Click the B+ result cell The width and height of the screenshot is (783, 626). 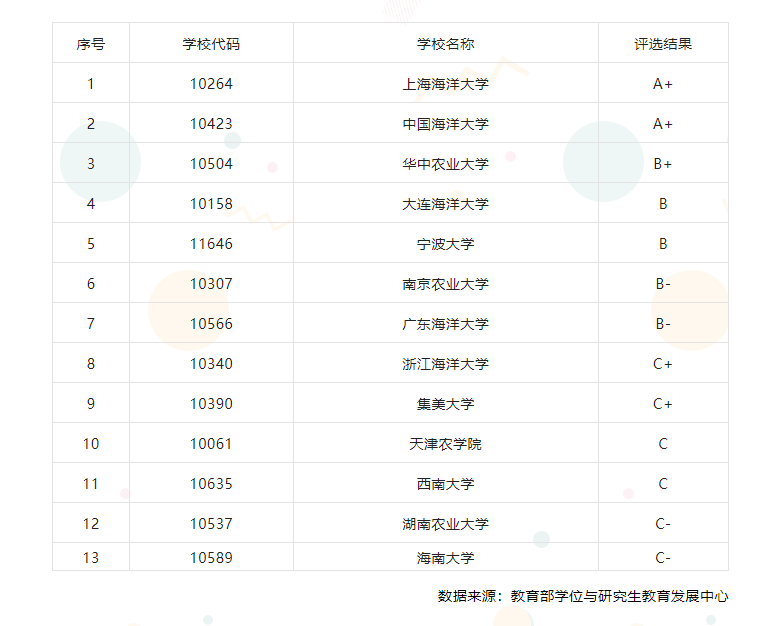click(663, 163)
